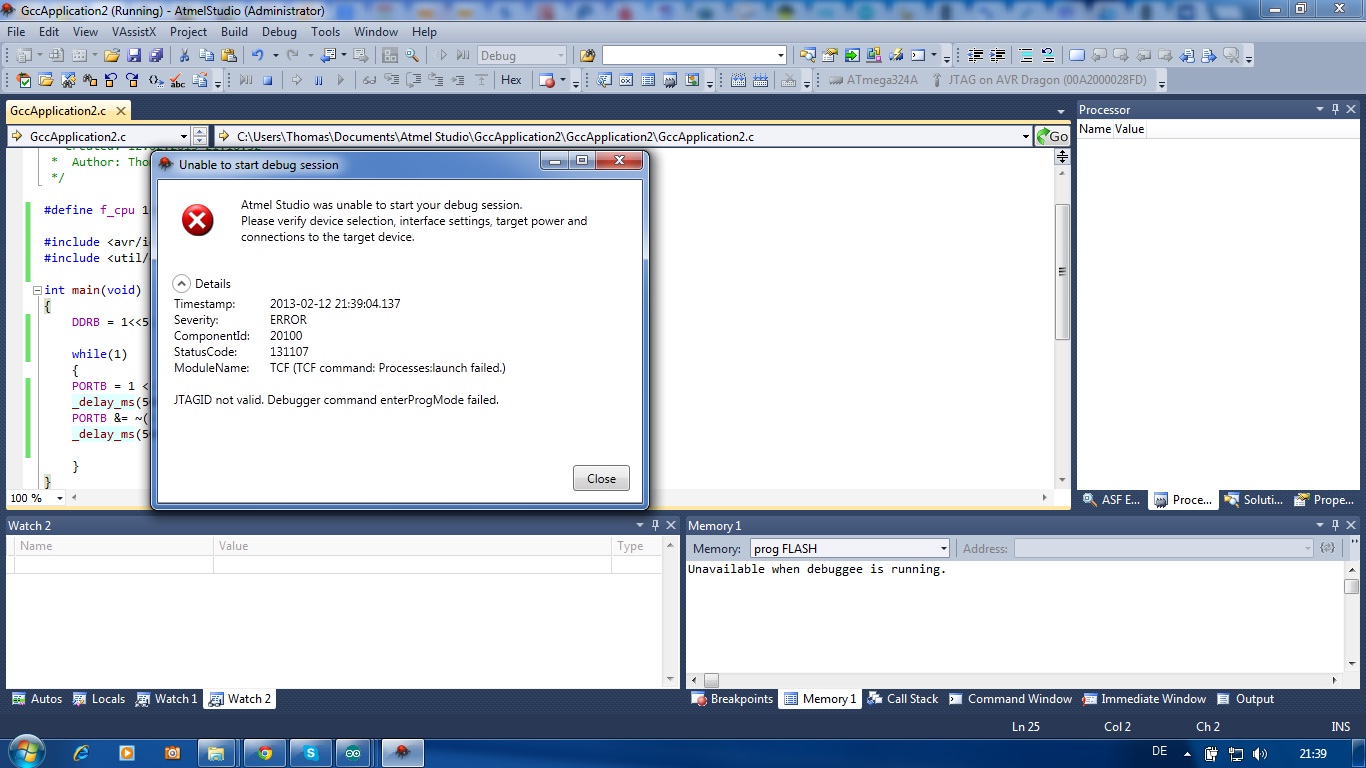Click Increase Indent toolbar icon
Viewport: 1366px width, 768px height.
pos(998,55)
